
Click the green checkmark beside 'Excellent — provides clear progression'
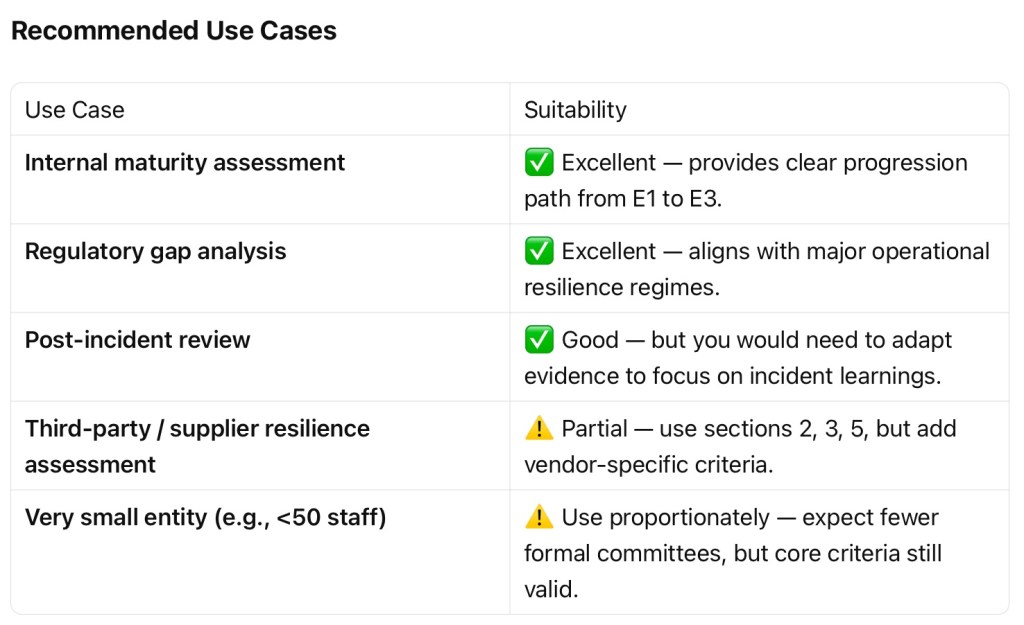point(539,163)
